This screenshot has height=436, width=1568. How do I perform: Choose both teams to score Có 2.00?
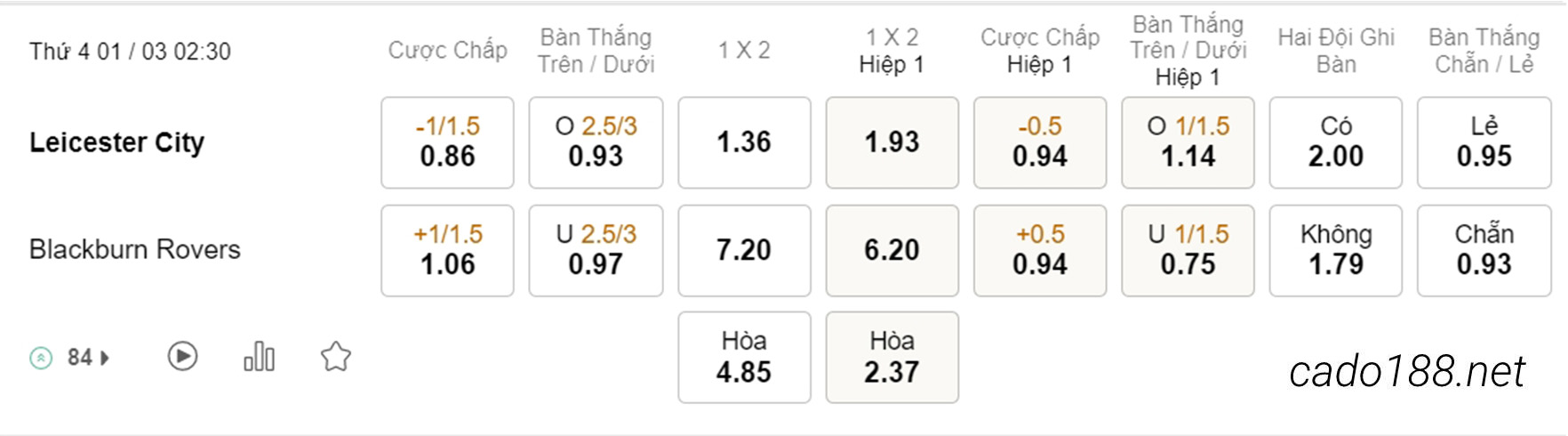[1335, 142]
